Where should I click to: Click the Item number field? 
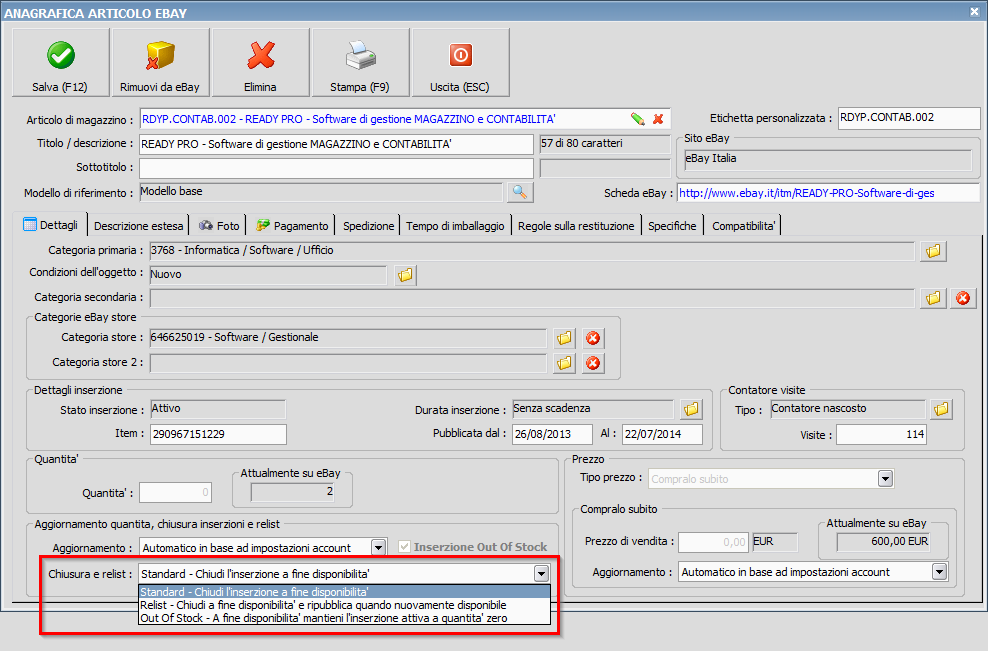pyautogui.click(x=218, y=434)
